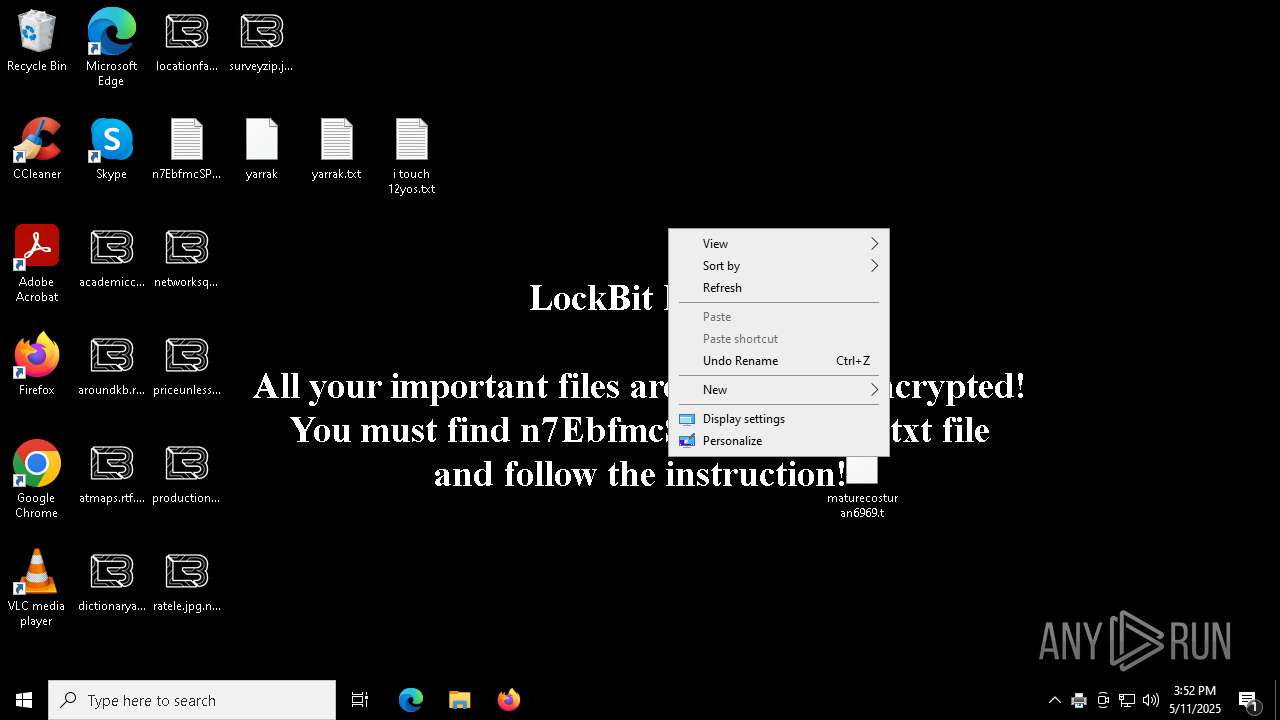
Task: Click the printer tray icon
Action: point(1079,700)
